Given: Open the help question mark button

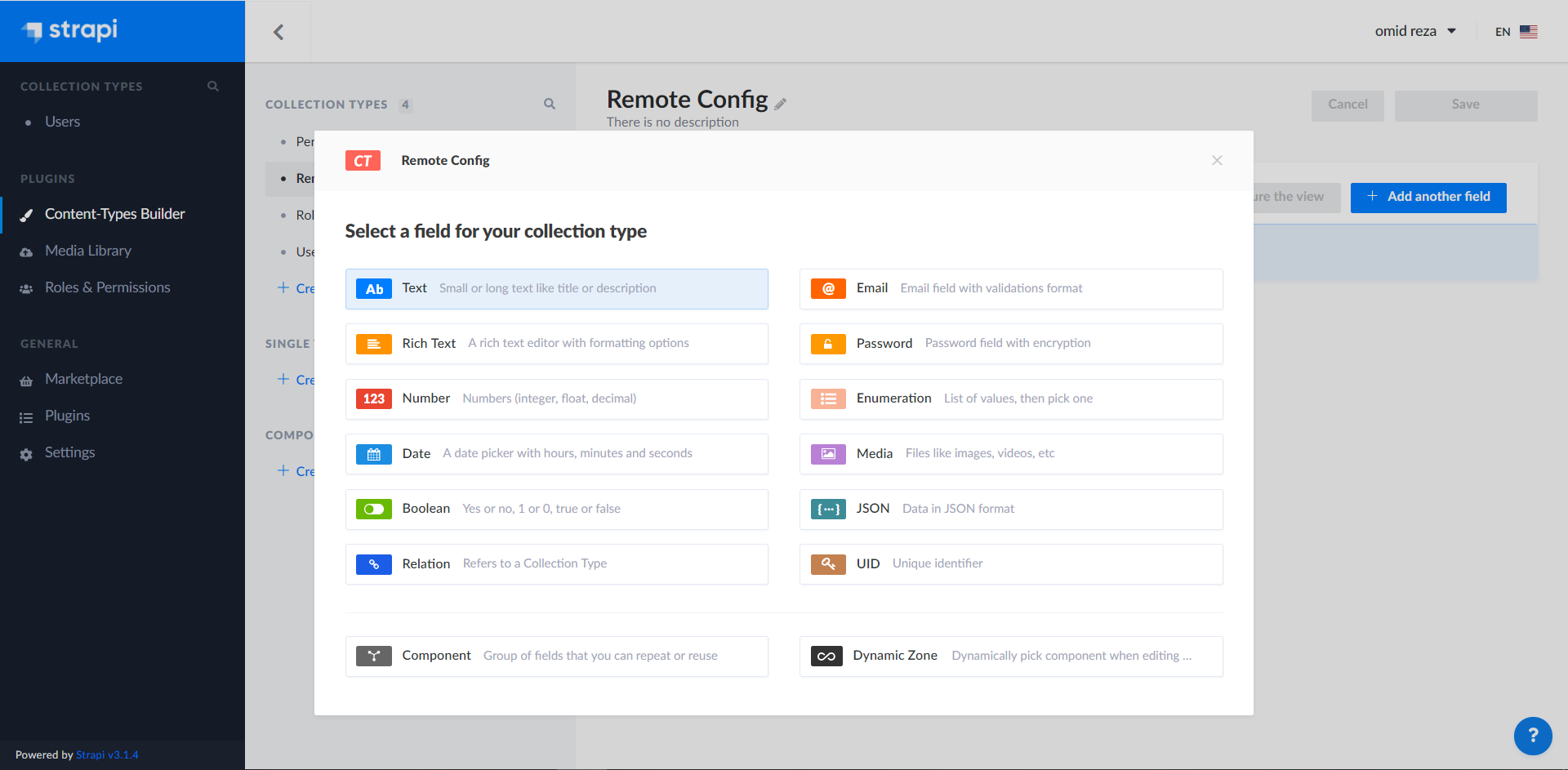Looking at the screenshot, I should (x=1533, y=736).
